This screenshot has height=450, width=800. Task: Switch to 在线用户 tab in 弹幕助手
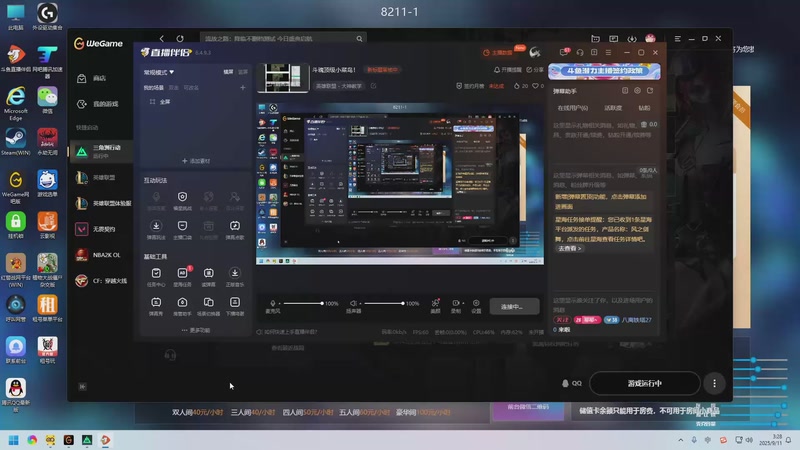pyautogui.click(x=572, y=108)
